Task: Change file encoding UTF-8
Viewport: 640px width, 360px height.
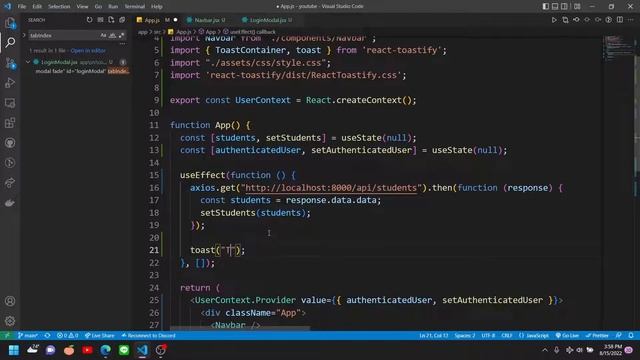Action: [x=488, y=336]
